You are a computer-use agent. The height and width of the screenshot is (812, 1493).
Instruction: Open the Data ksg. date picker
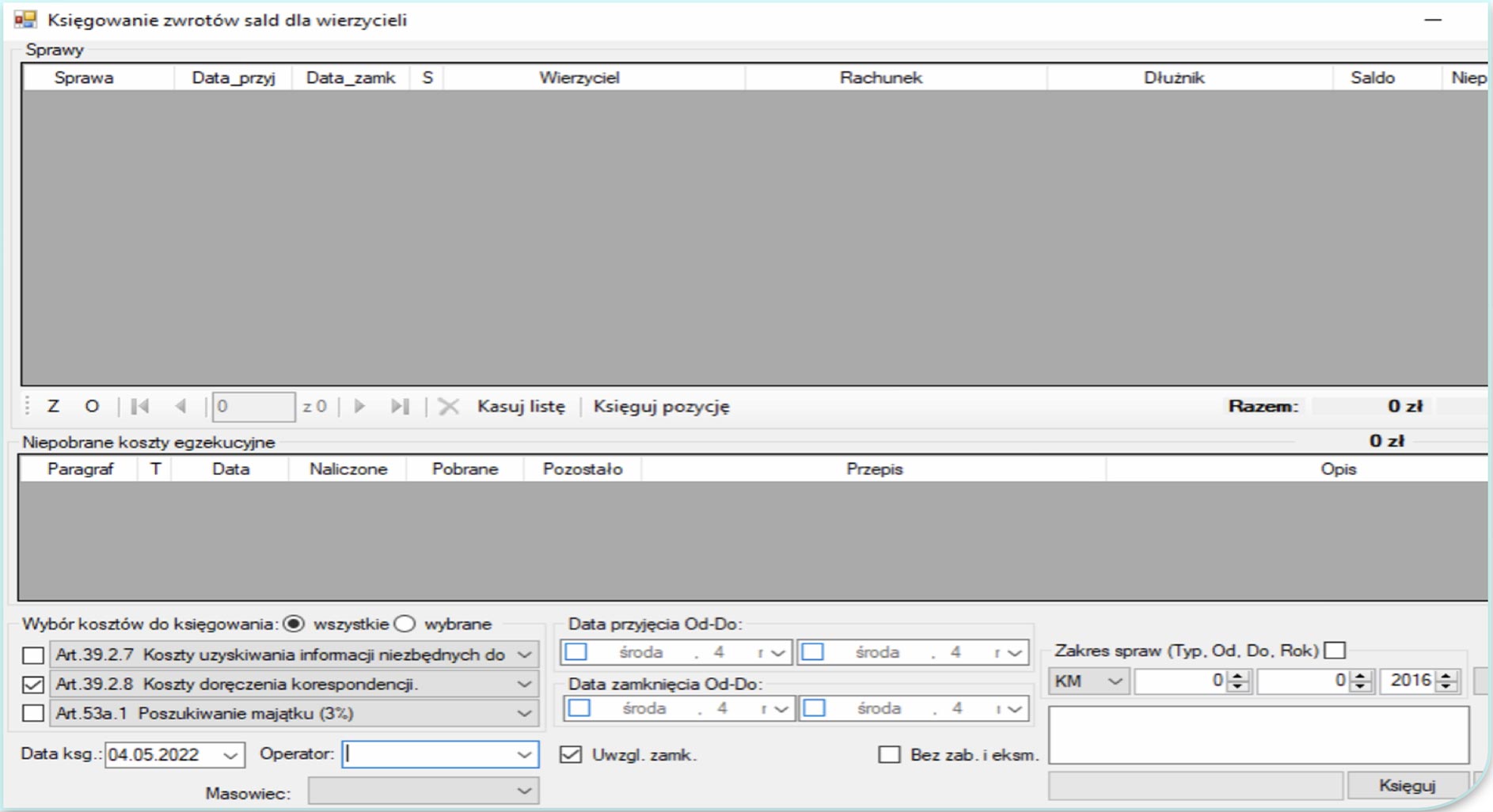[x=230, y=755]
